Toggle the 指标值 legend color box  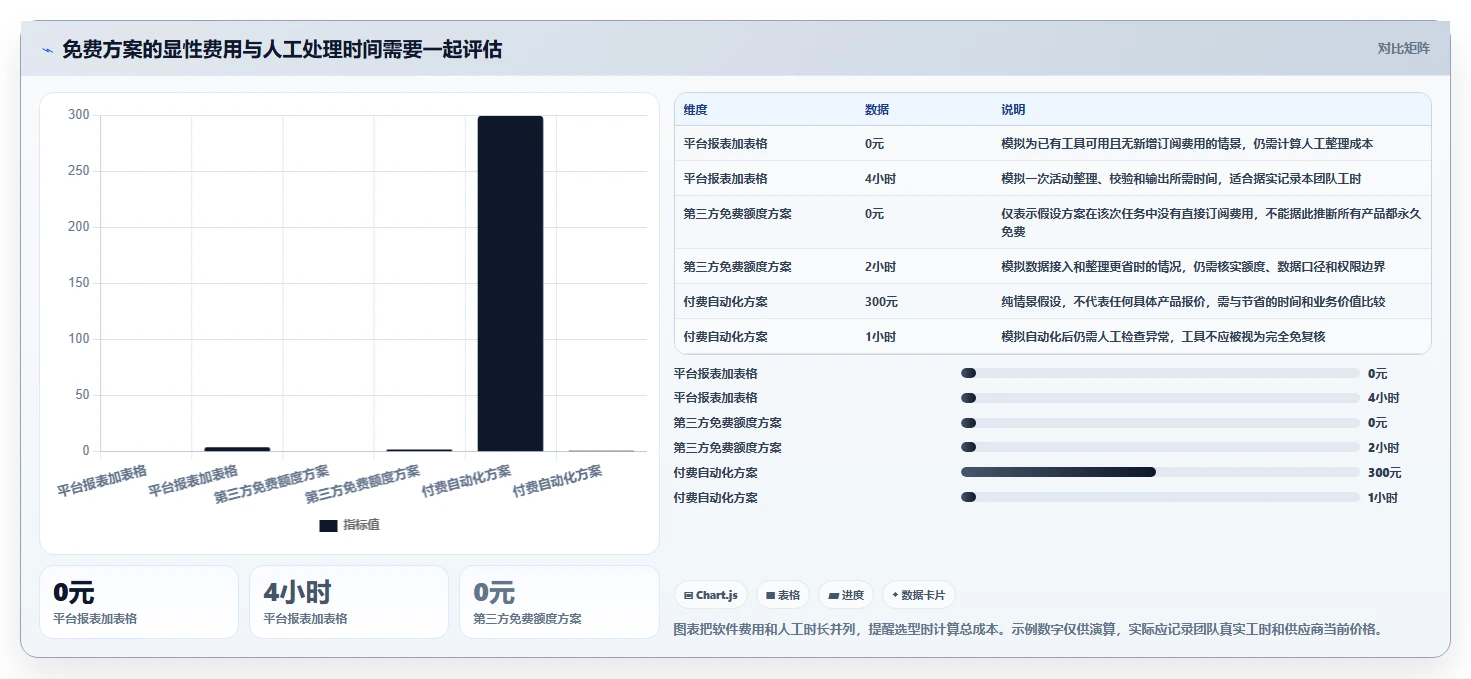pos(328,525)
